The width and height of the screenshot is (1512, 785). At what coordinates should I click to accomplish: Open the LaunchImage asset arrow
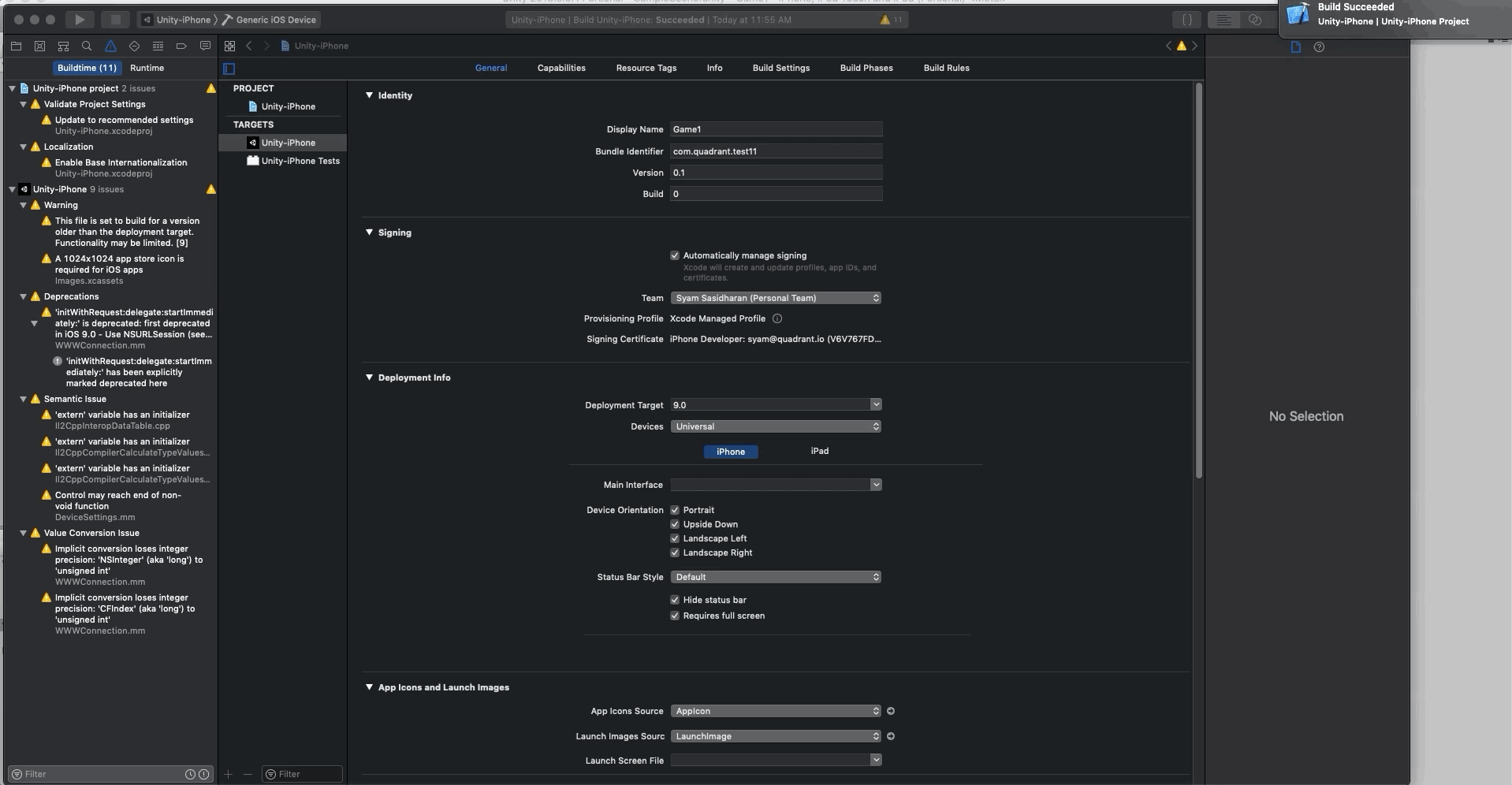pos(891,736)
